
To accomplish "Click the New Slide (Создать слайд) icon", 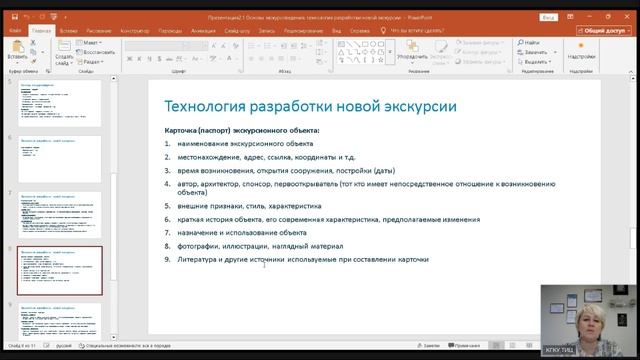I will tap(64, 46).
